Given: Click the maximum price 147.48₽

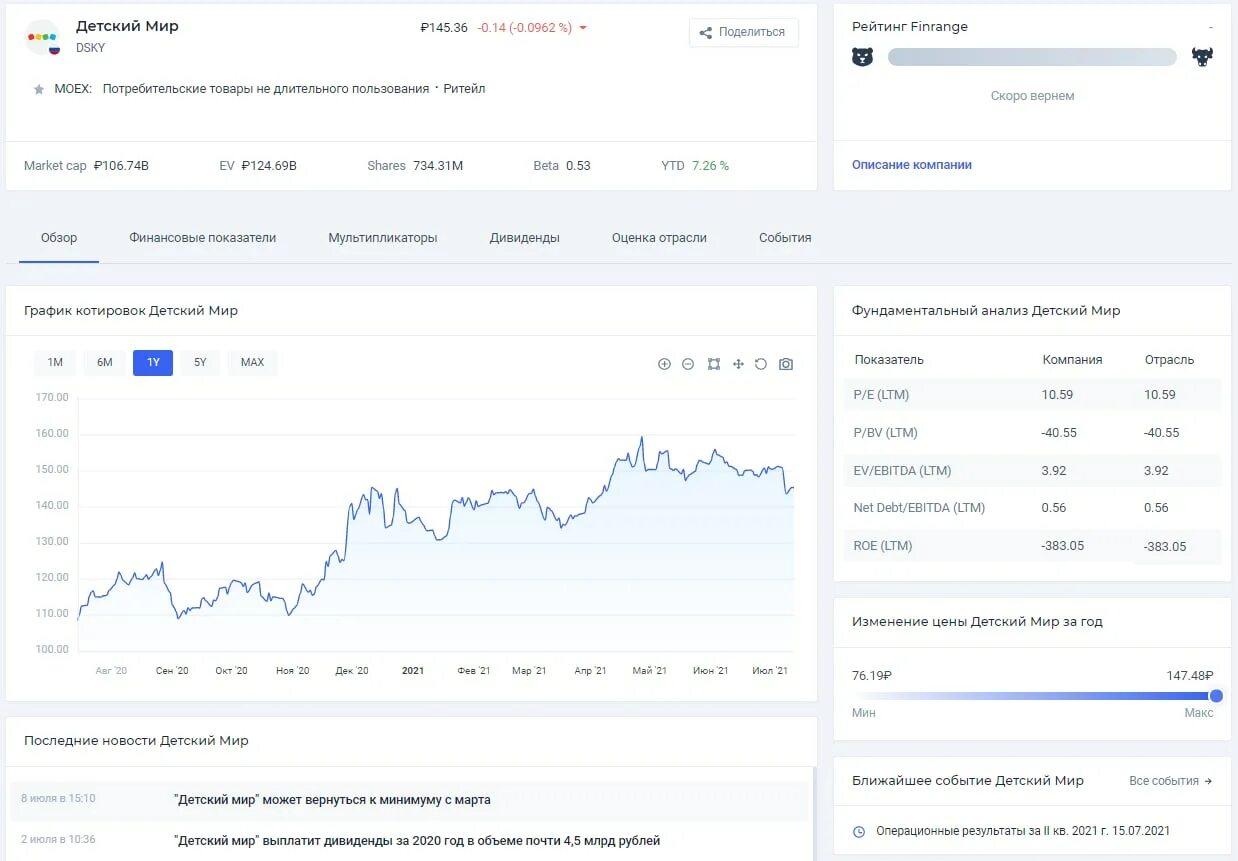Looking at the screenshot, I should tap(1190, 676).
